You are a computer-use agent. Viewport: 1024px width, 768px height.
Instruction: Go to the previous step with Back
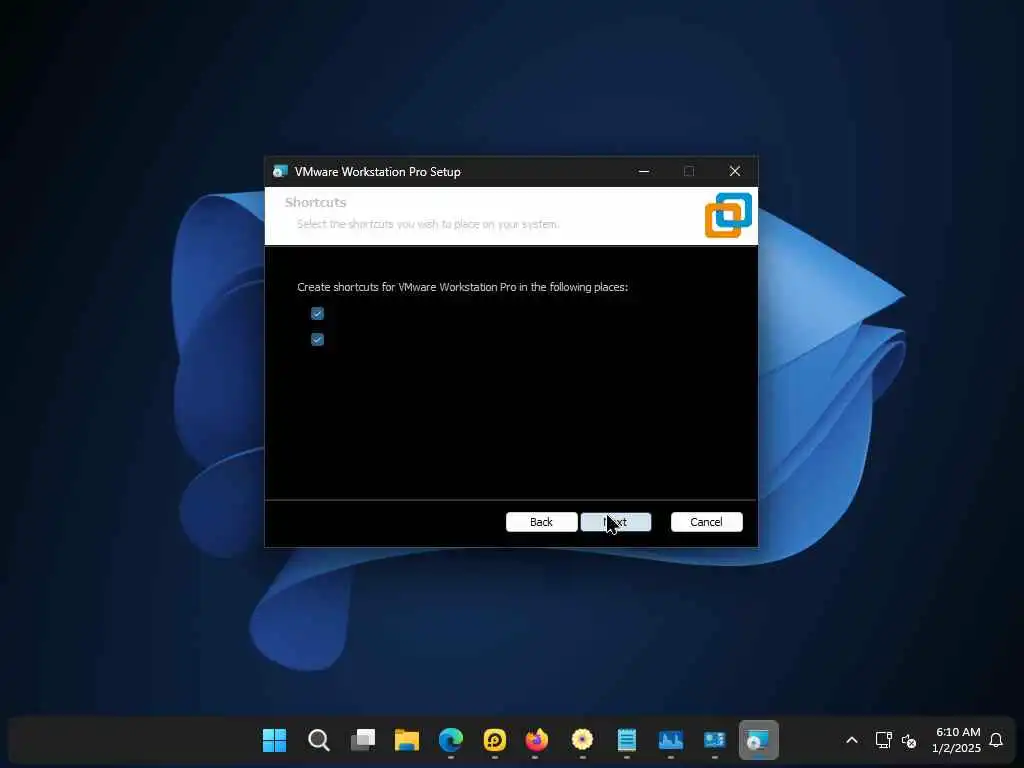point(541,522)
